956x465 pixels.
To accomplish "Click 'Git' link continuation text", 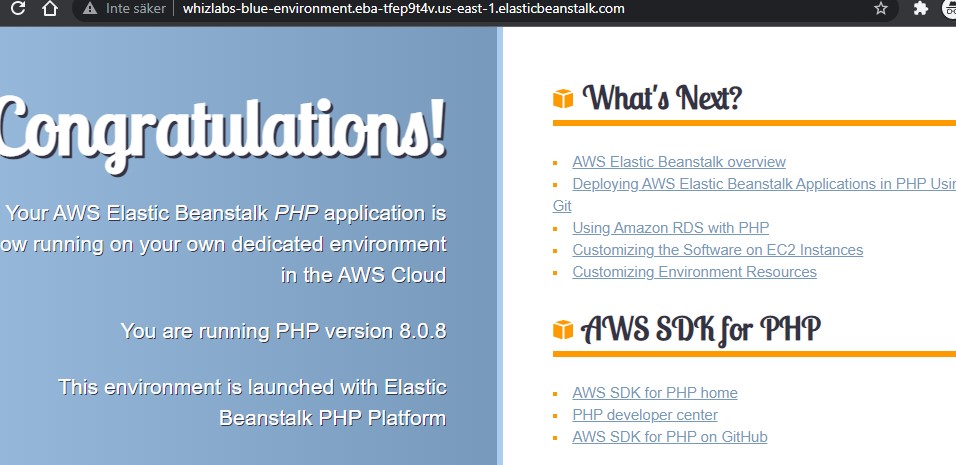I will click(x=562, y=206).
